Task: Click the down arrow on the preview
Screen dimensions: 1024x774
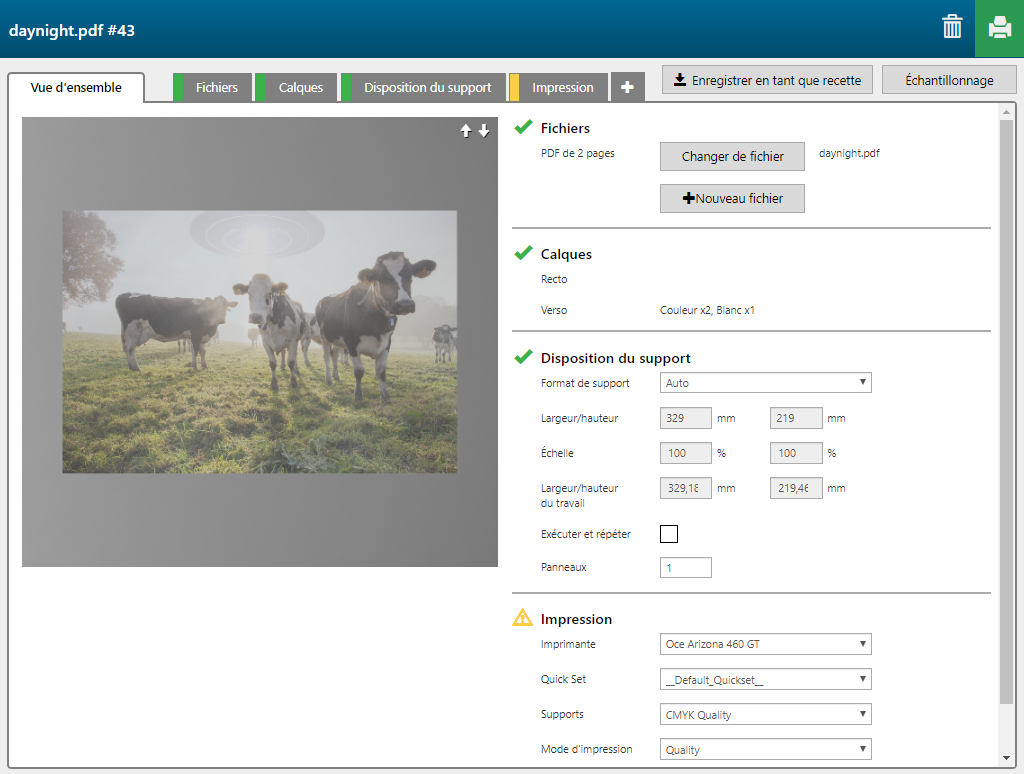Action: coord(484,131)
